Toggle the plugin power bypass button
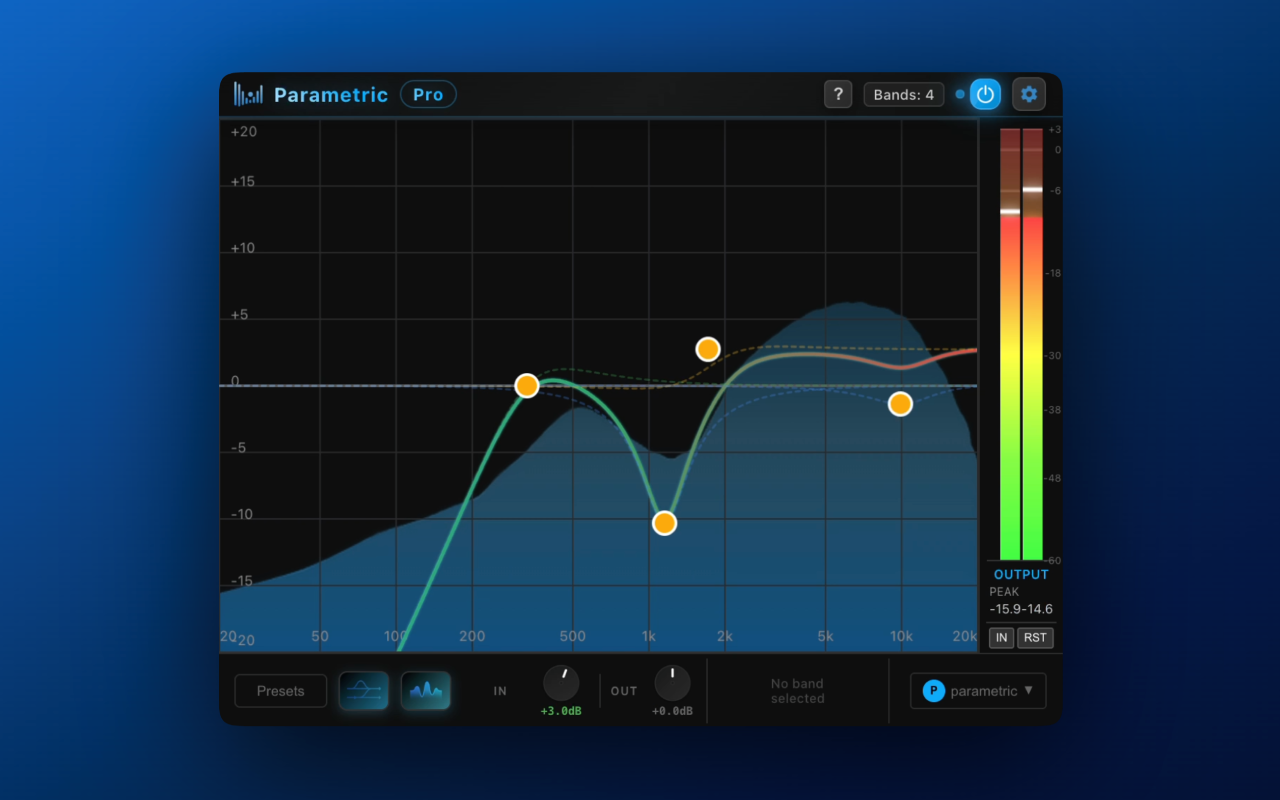This screenshot has height=800, width=1280. [985, 93]
